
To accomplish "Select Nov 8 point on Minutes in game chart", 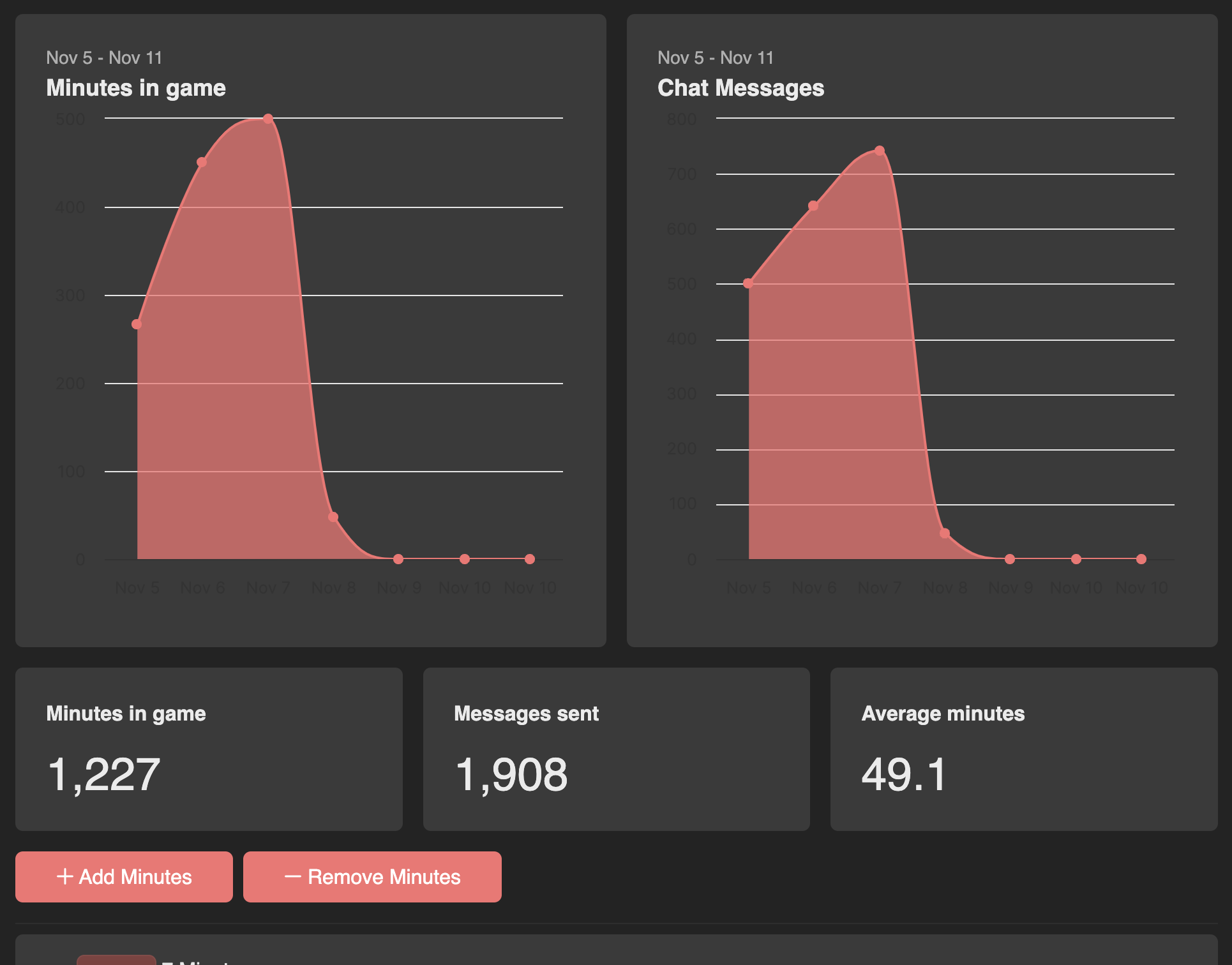I will (x=333, y=517).
